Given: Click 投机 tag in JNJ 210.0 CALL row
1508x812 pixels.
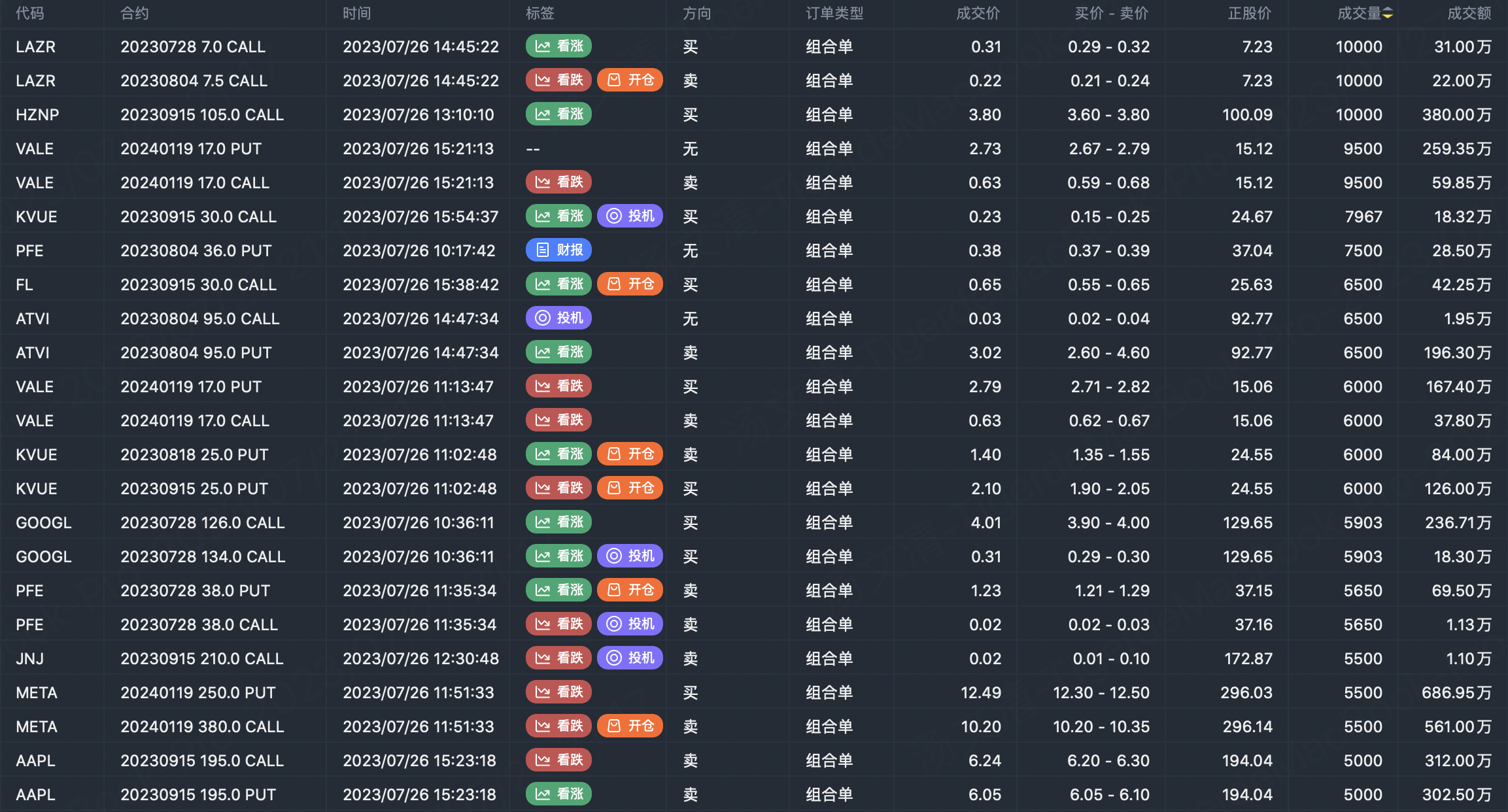Looking at the screenshot, I should click(630, 658).
